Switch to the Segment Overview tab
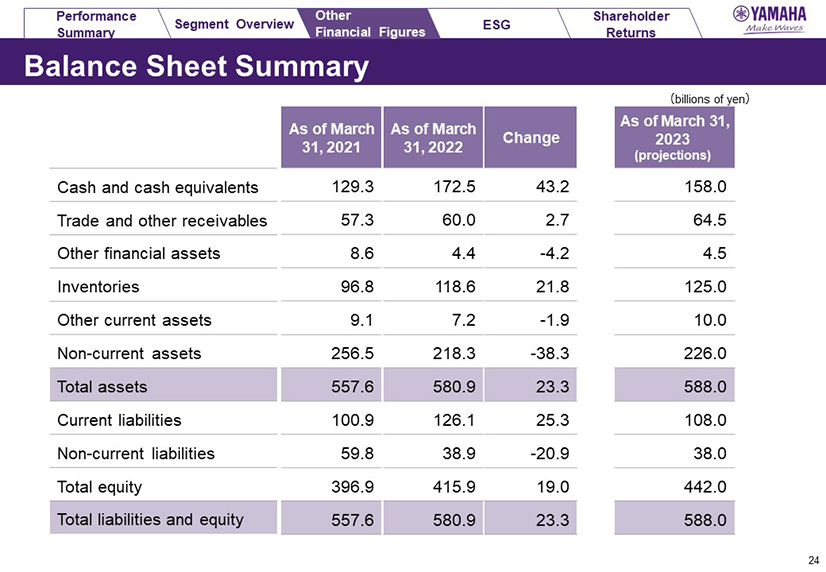The height and width of the screenshot is (572, 826). 234,24
